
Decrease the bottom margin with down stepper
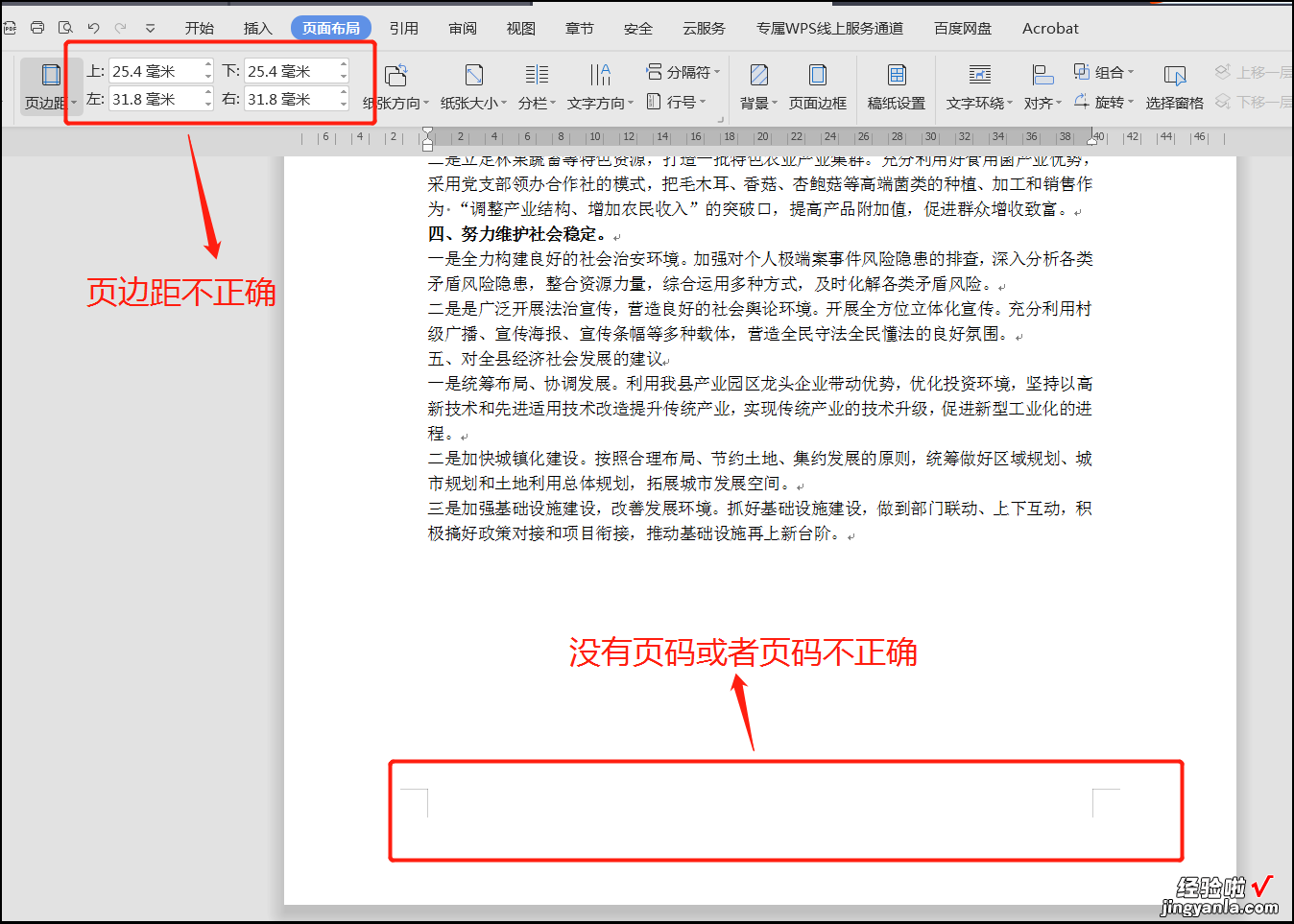(x=344, y=77)
